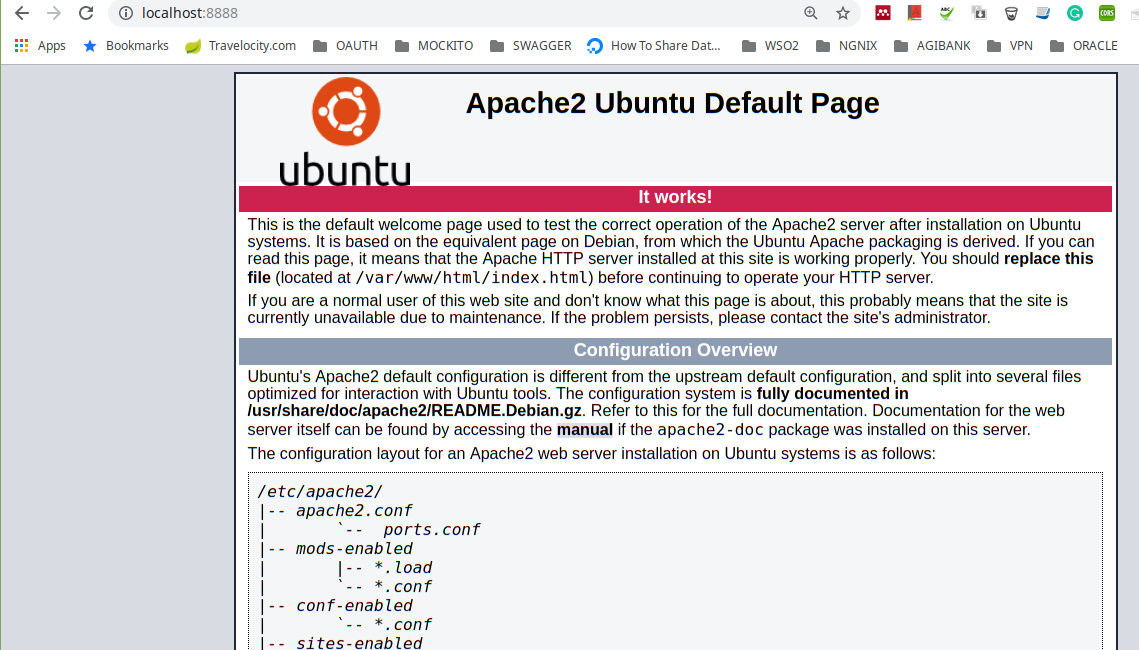Click the red It works! banner
The image size is (1139, 650).
click(x=675, y=198)
